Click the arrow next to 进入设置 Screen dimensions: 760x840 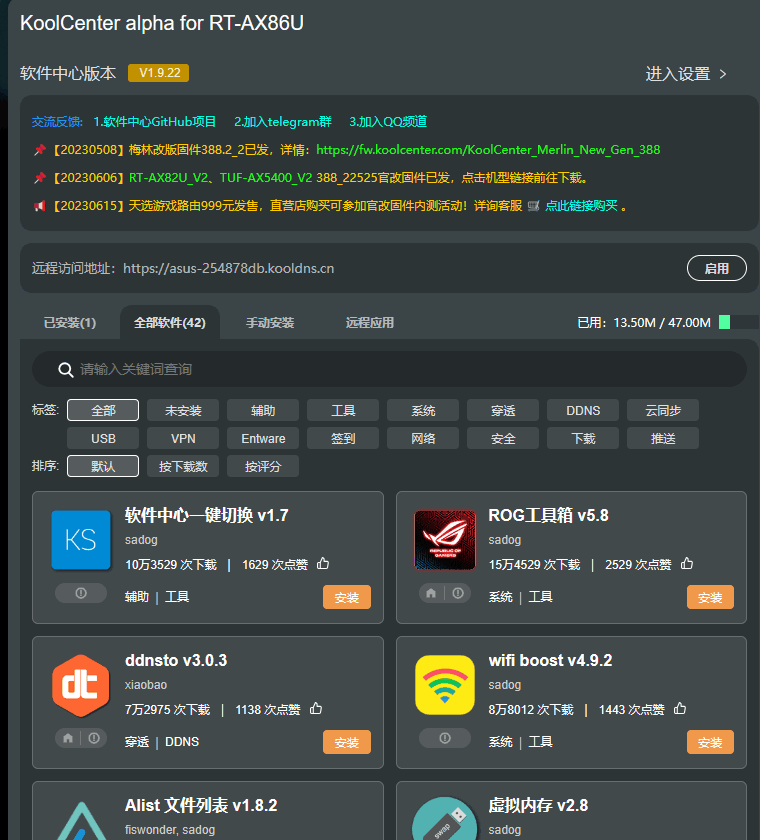723,74
